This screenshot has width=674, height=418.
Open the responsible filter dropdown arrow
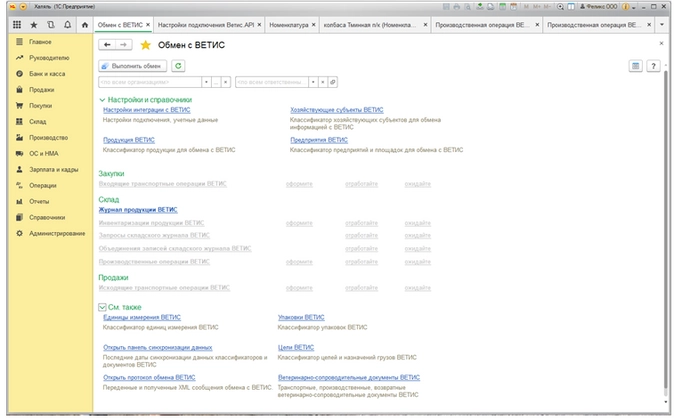point(313,82)
